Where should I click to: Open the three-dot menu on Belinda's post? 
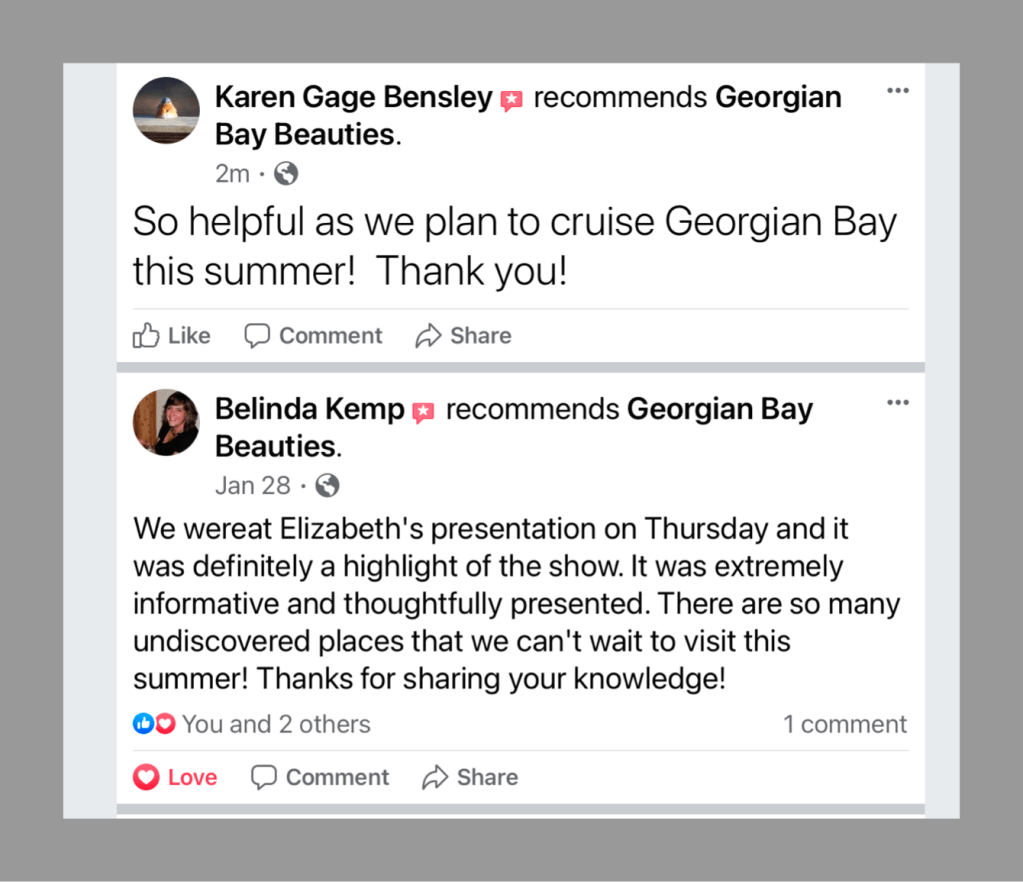click(x=897, y=403)
